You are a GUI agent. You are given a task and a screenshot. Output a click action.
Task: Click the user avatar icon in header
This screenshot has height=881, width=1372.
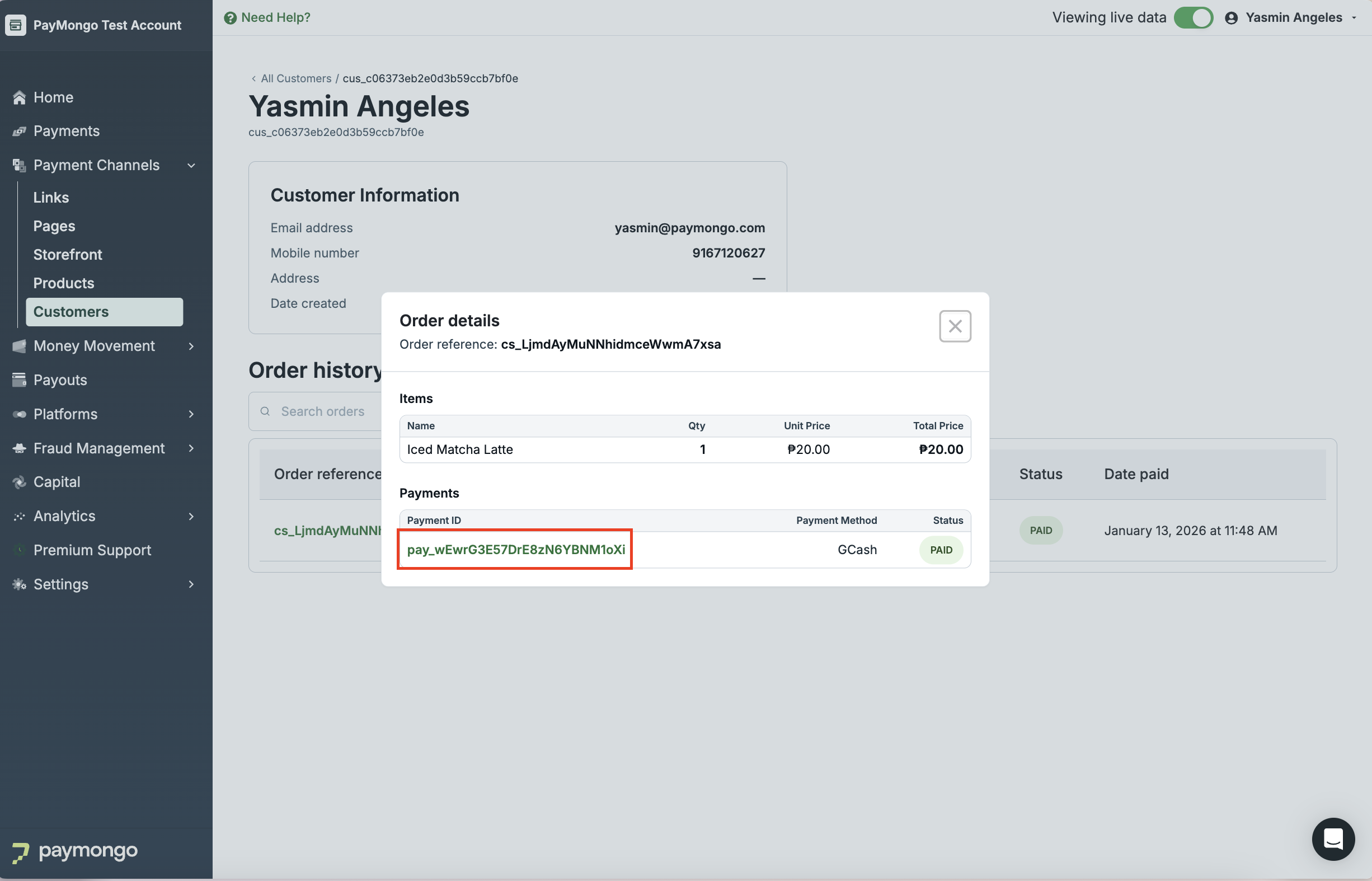tap(1232, 18)
